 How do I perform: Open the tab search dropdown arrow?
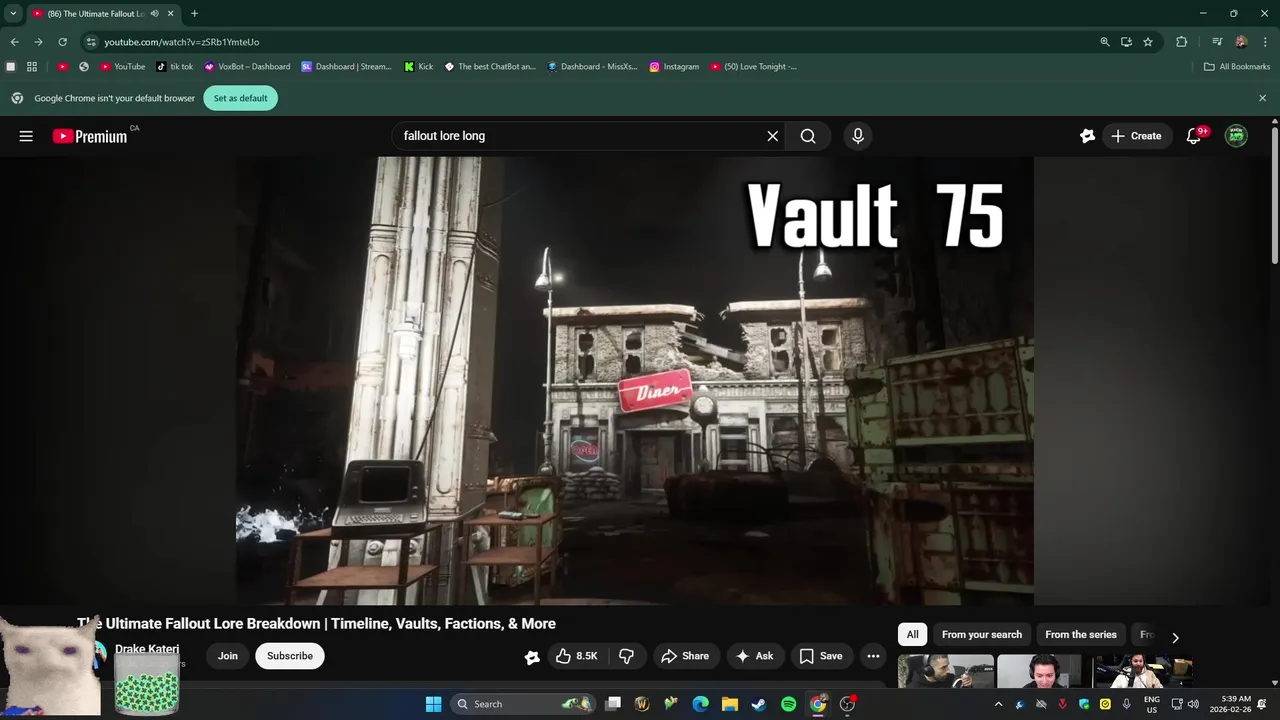coord(13,14)
